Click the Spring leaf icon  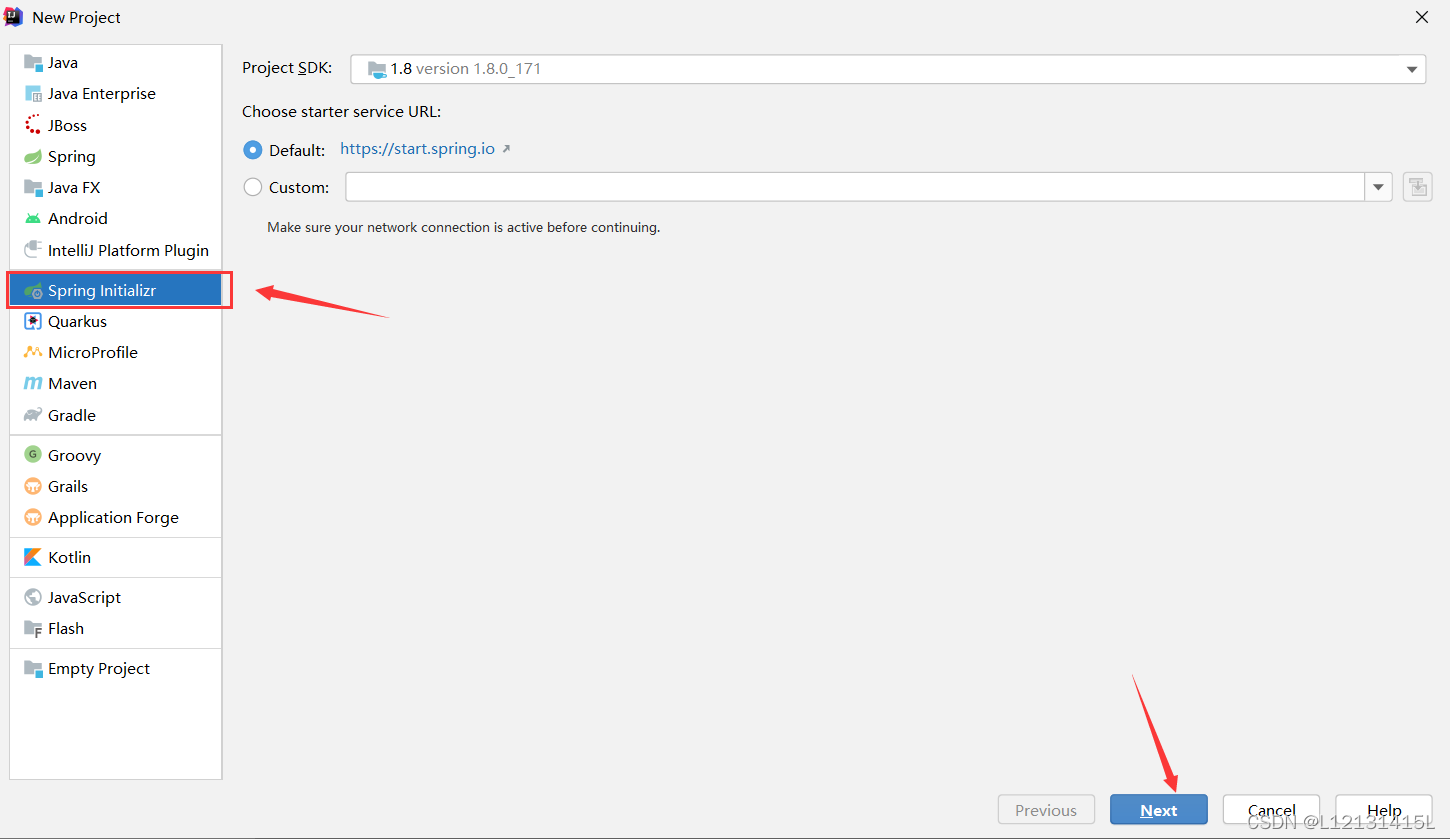[x=33, y=156]
